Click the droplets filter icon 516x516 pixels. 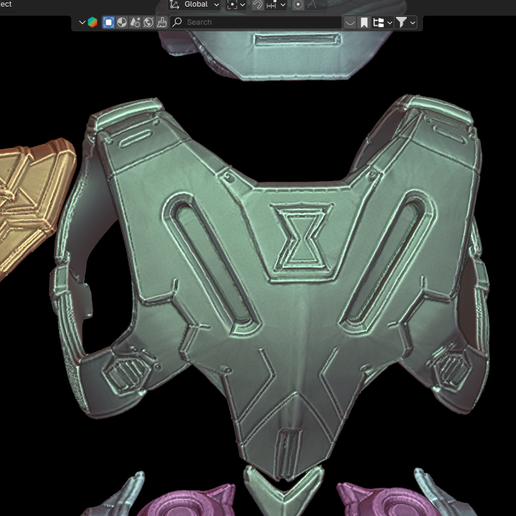point(135,22)
